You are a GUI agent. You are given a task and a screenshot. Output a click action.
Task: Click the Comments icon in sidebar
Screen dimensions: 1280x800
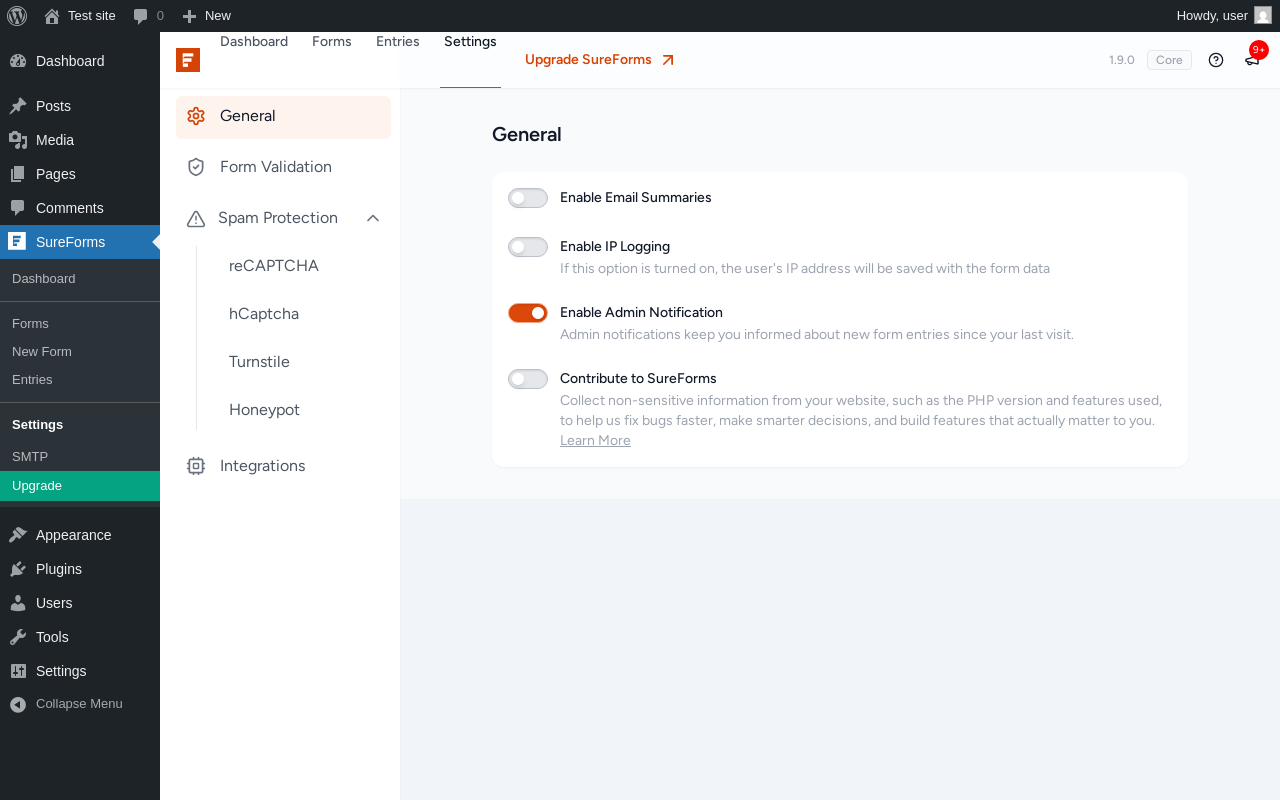pyautogui.click(x=18, y=208)
